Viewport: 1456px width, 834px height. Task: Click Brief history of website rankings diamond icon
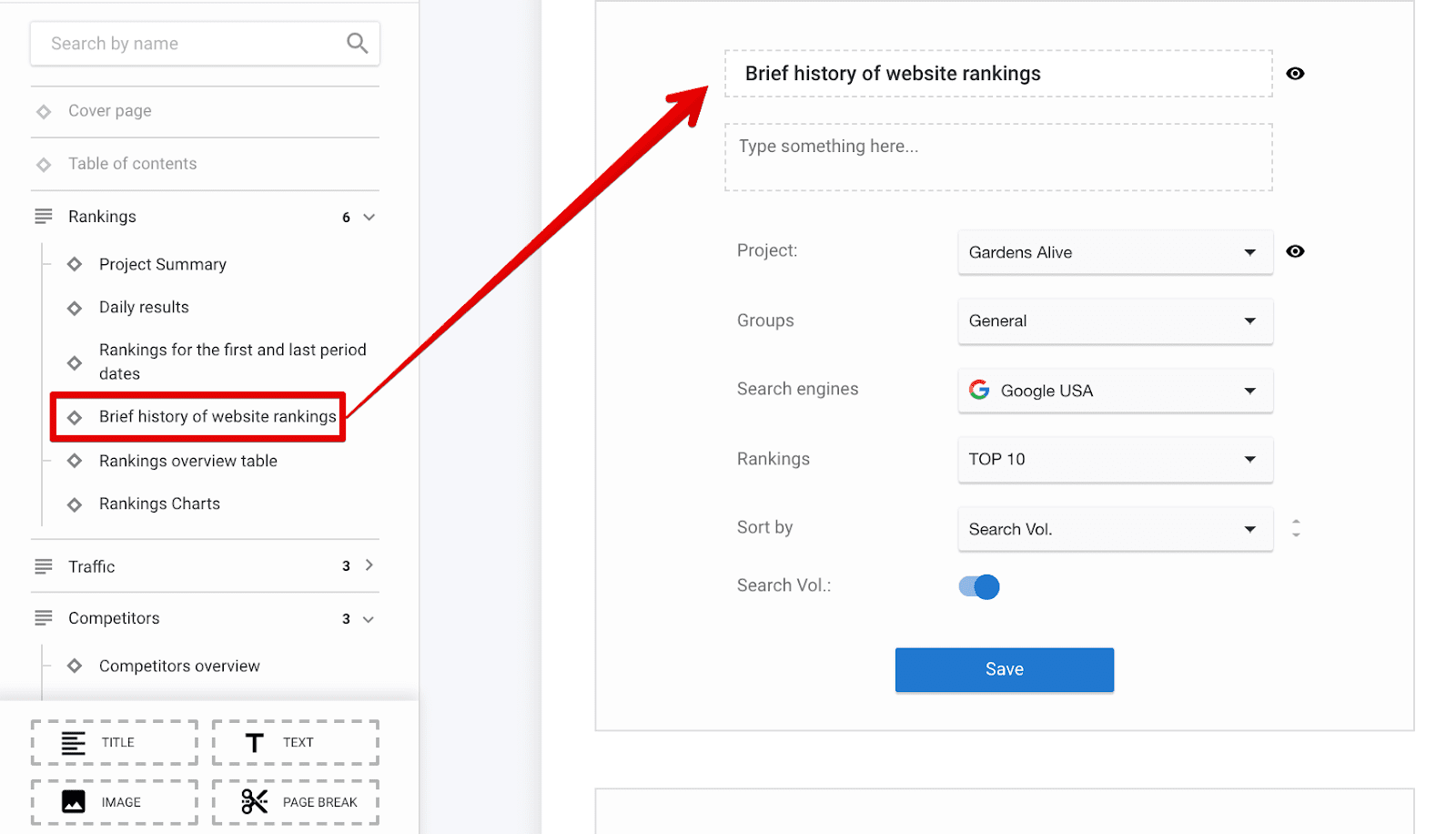click(75, 417)
